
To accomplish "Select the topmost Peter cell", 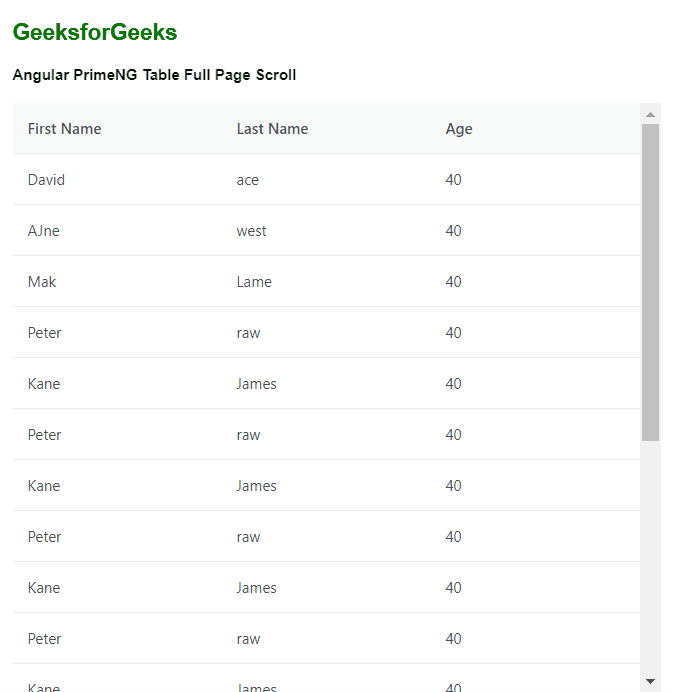I will [45, 333].
